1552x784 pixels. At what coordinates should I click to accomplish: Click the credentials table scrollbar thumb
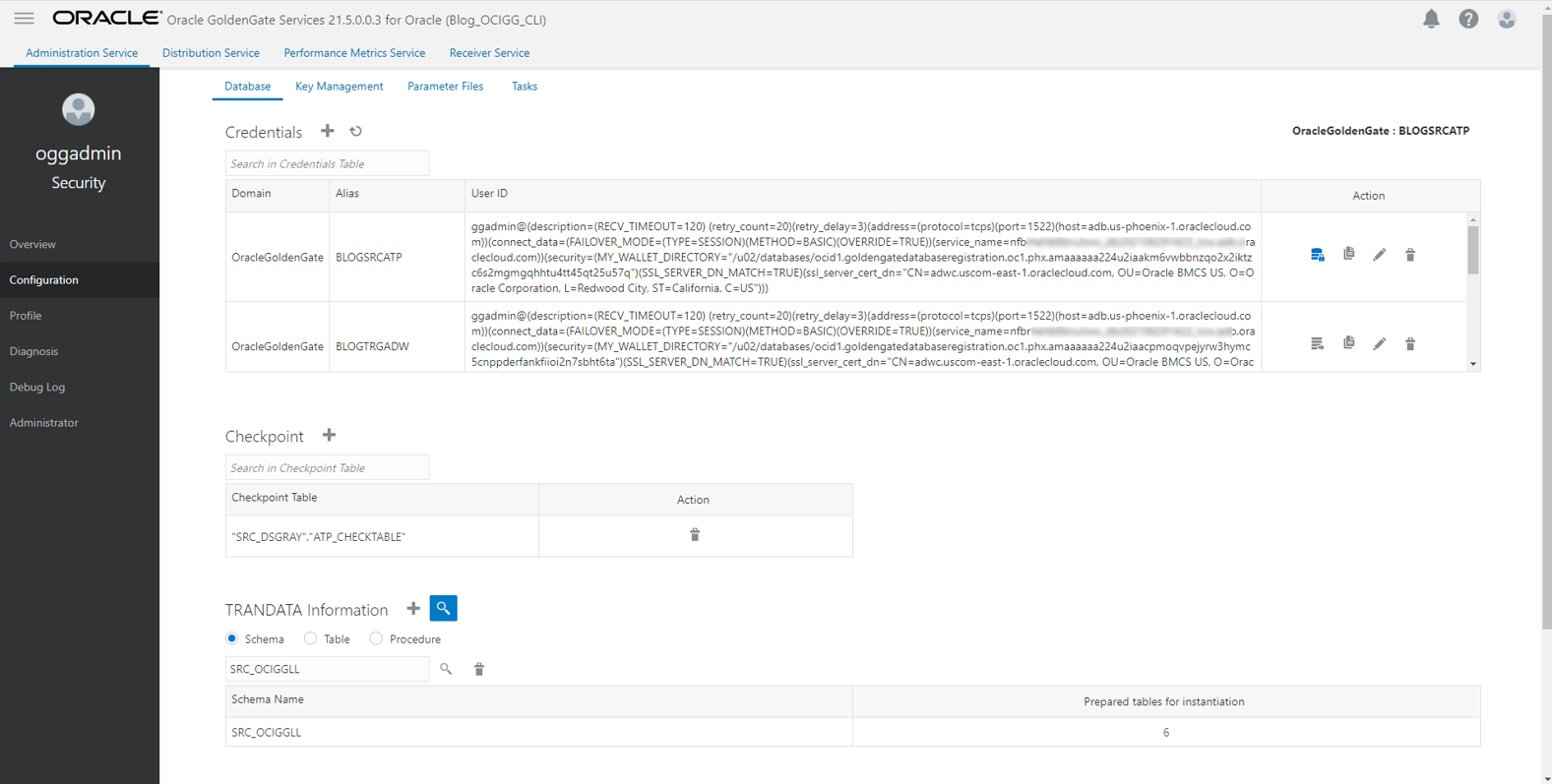[x=1473, y=250]
